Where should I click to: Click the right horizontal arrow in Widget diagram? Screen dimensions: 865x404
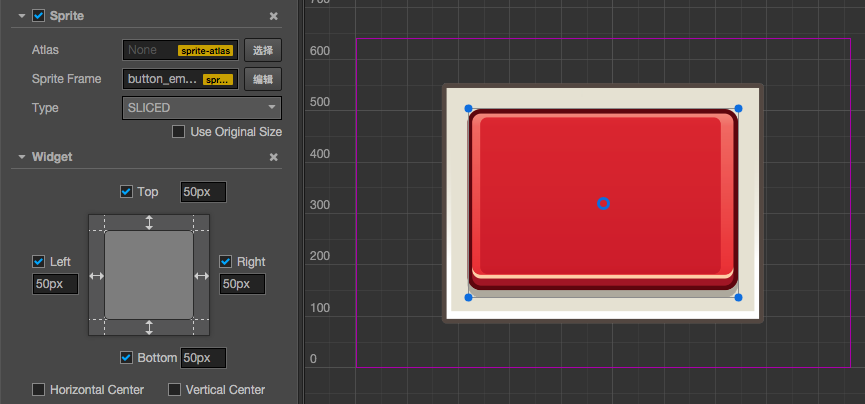(202, 275)
